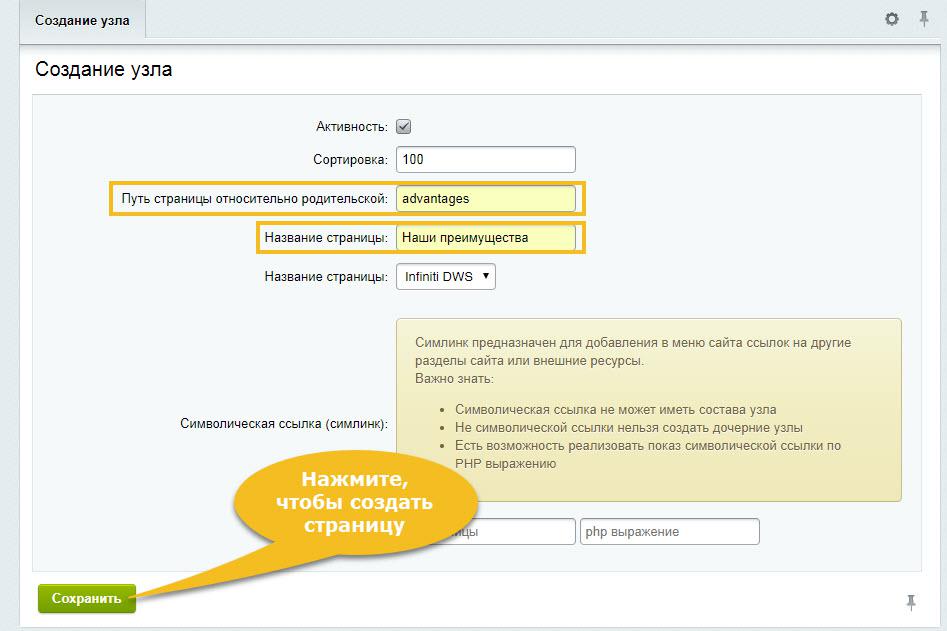Select the Создание узла tab
This screenshot has height=631, width=947.
82,21
